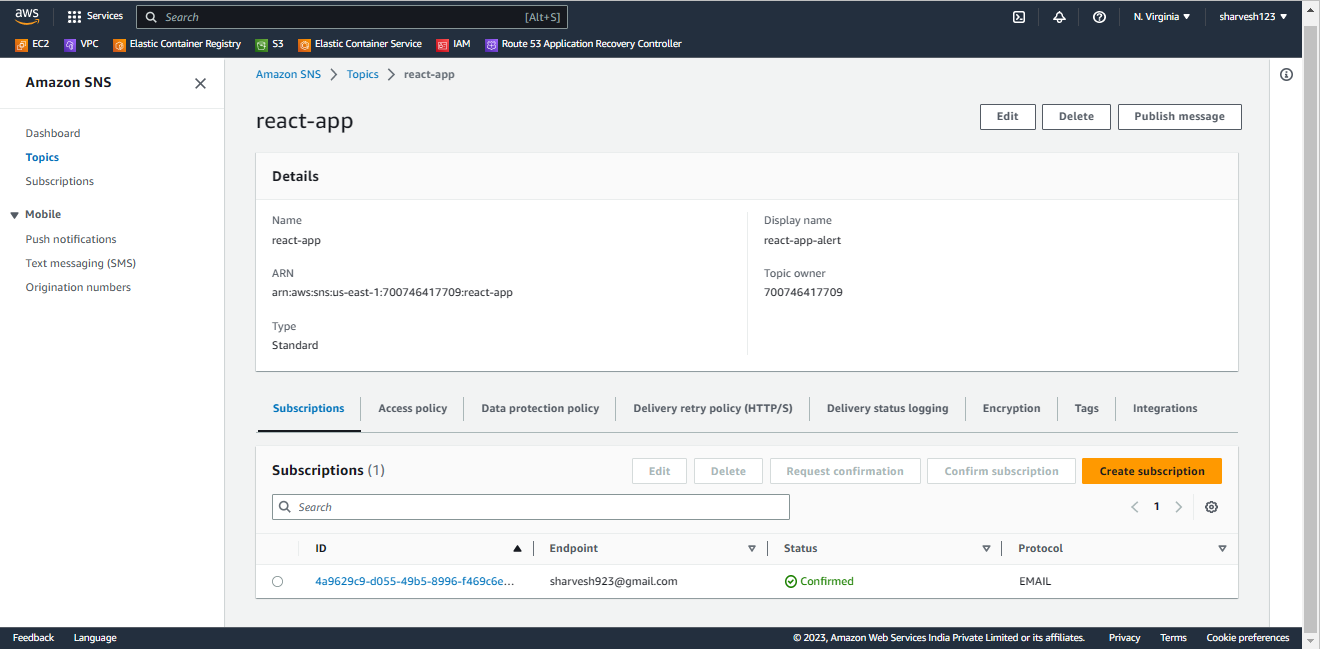Select the confirmed email subscription radio button

point(277,581)
